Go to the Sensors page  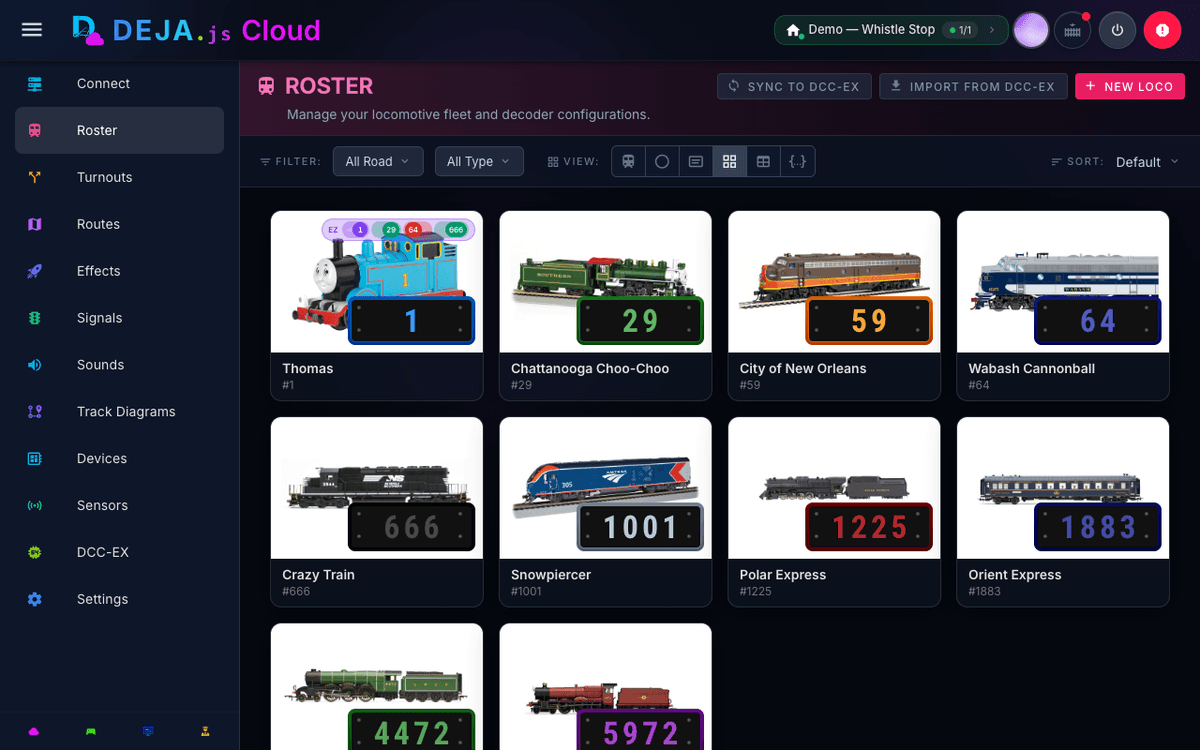coord(119,505)
